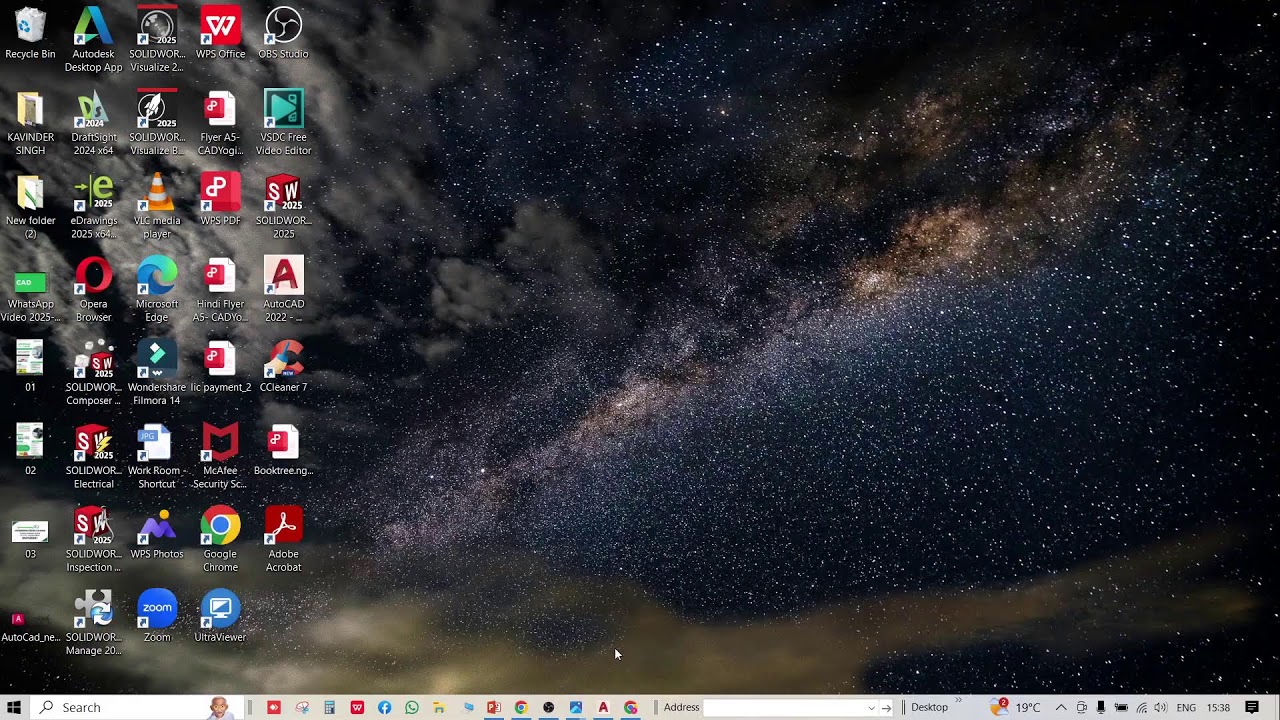
Task: Select the WPS Office desktop shortcut
Action: click(220, 33)
